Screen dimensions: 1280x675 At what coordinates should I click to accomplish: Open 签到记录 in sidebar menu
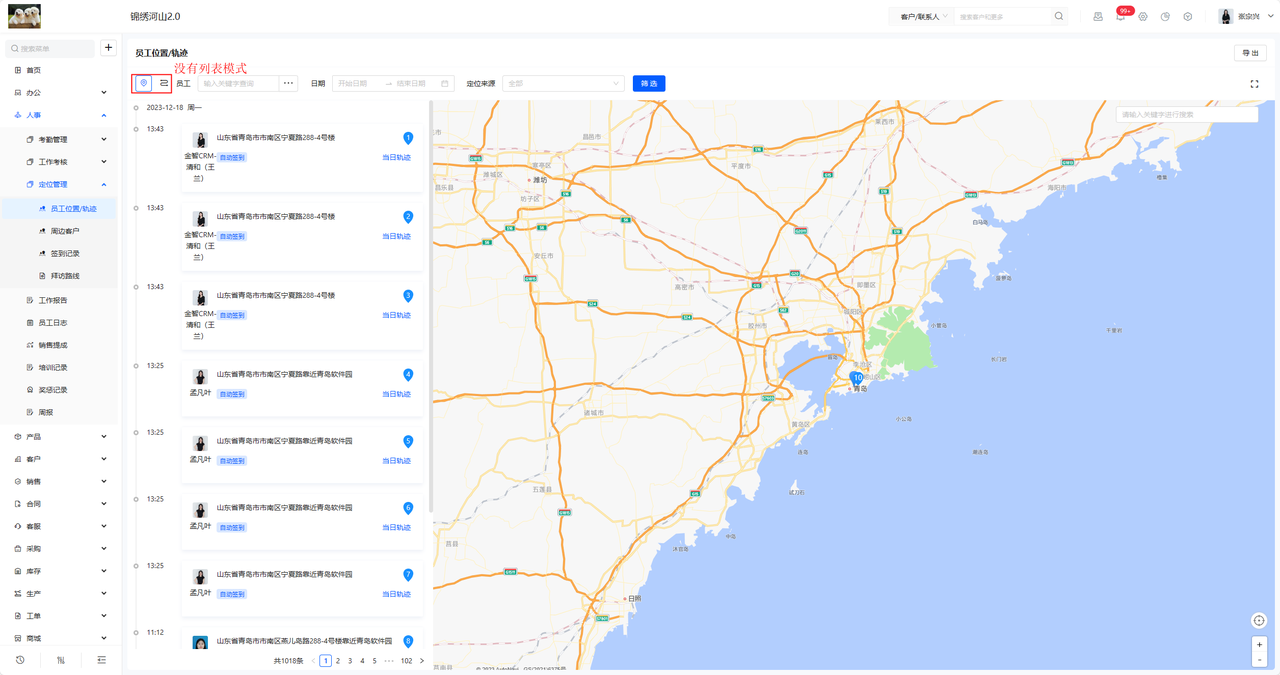pyautogui.click(x=65, y=254)
